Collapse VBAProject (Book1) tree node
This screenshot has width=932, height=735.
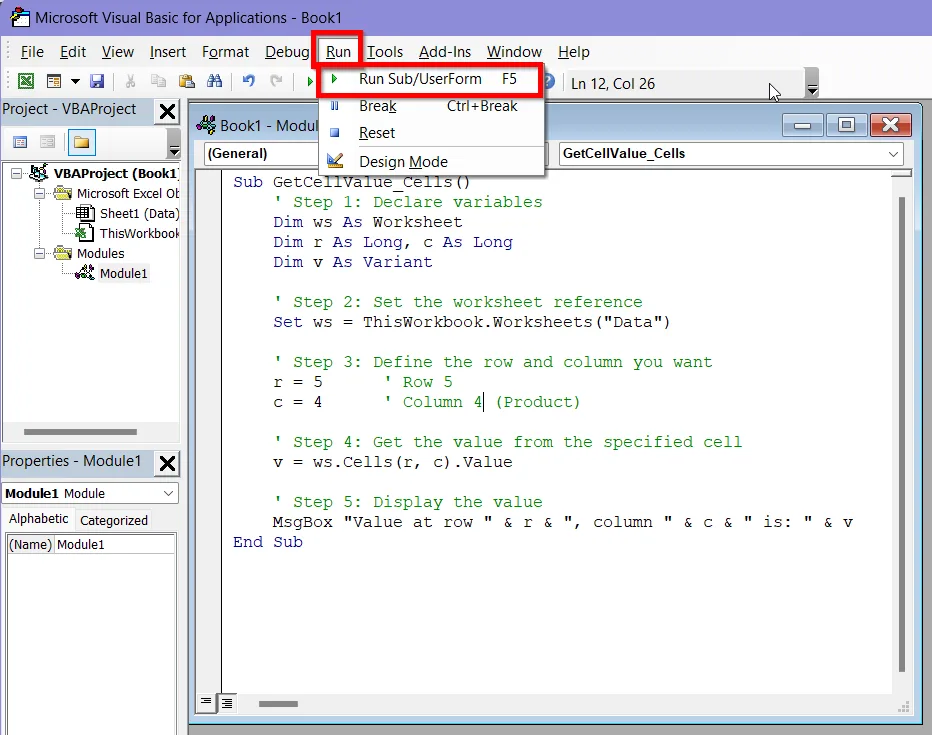[x=17, y=174]
